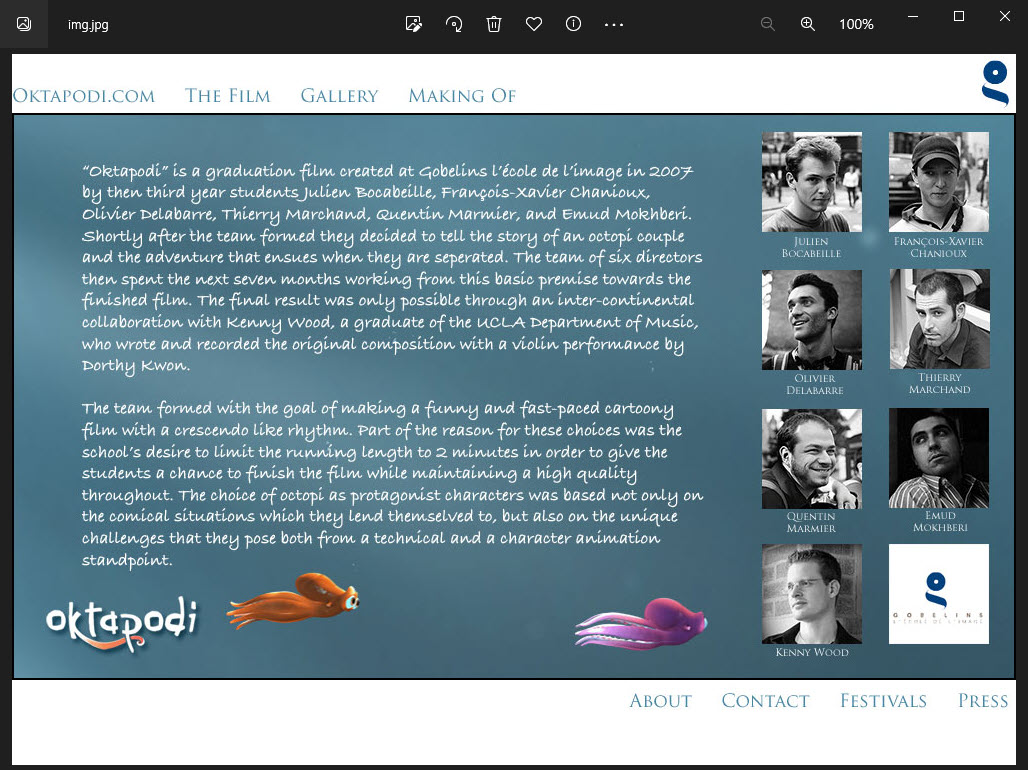This screenshot has height=770, width=1028.
Task: Click the zoom out magnifier
Action: 768,24
